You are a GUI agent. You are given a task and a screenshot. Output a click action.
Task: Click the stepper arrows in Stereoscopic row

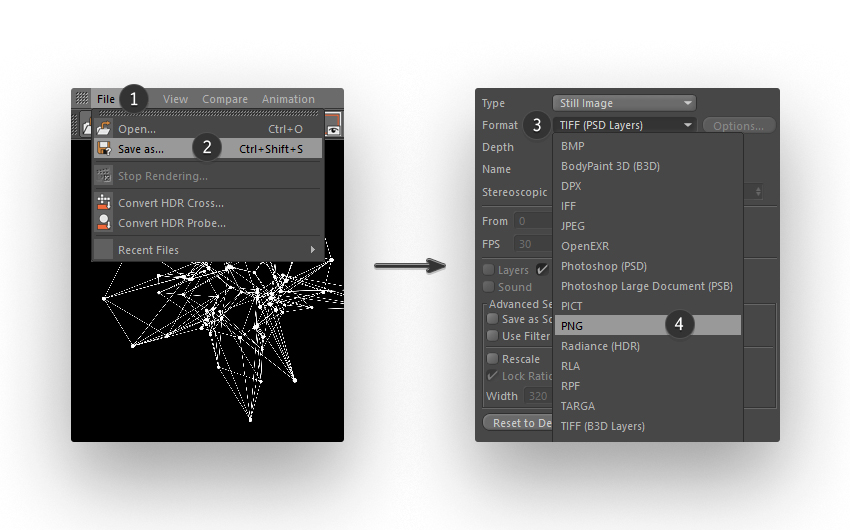(x=758, y=191)
